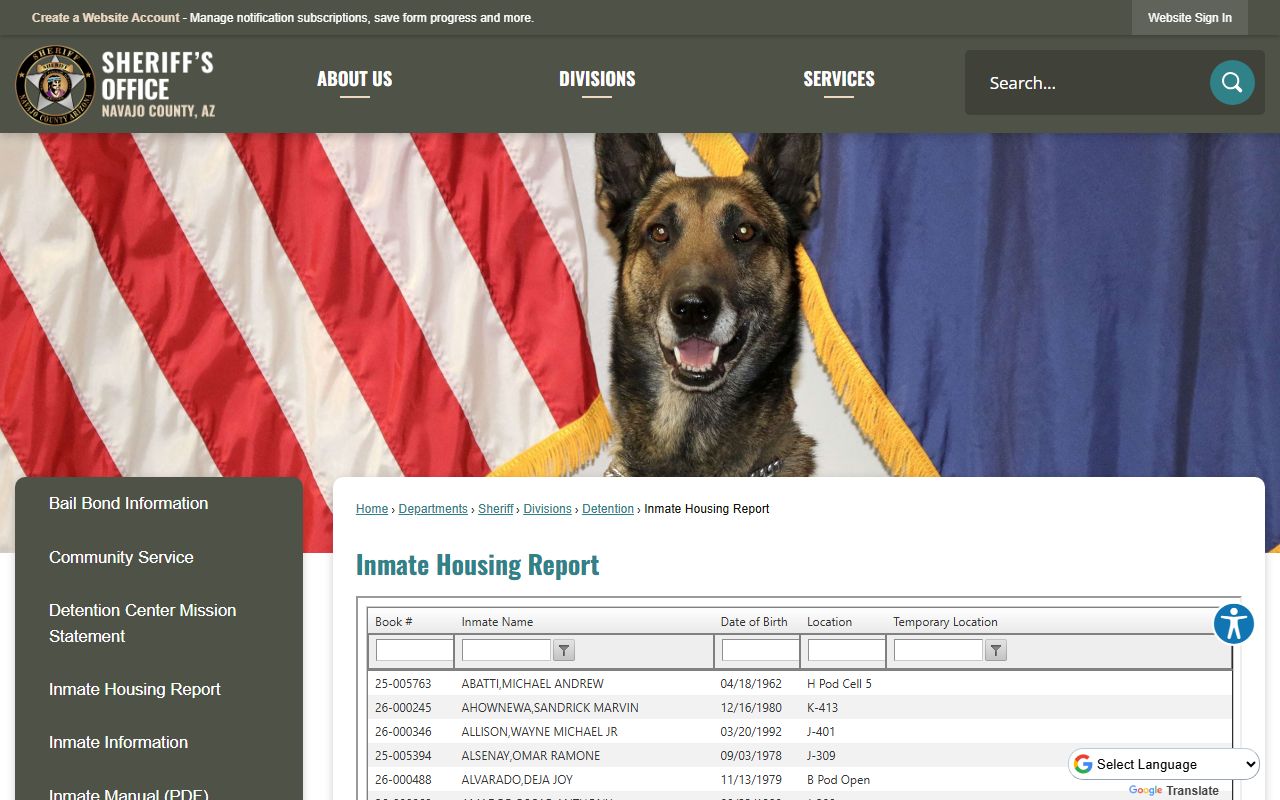Click the Sheriff's Office logo badge
This screenshot has height=800, width=1280.
[x=55, y=85]
